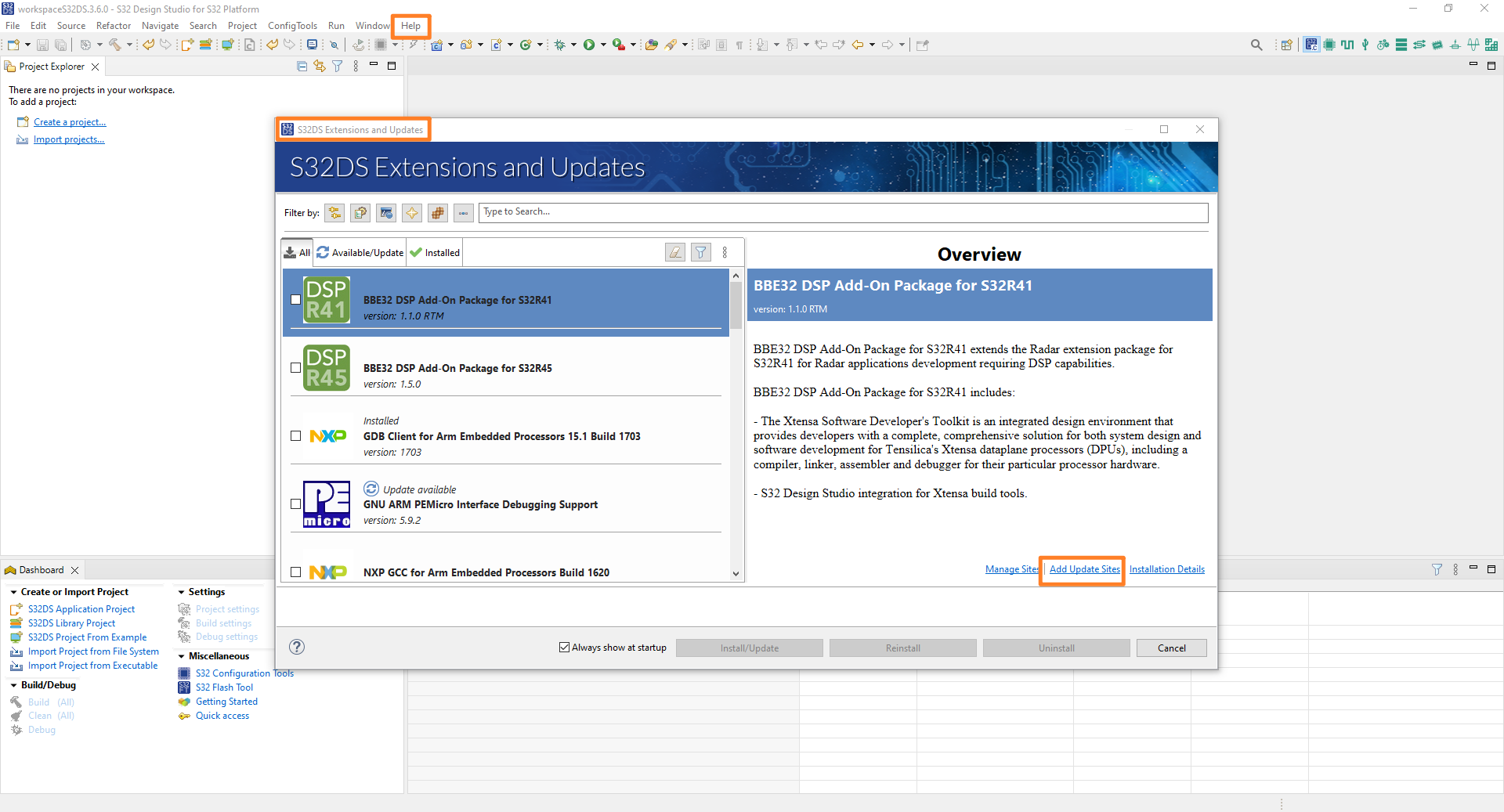
Task: Switch to the Pins perspective chip icon
Action: [x=1329, y=45]
